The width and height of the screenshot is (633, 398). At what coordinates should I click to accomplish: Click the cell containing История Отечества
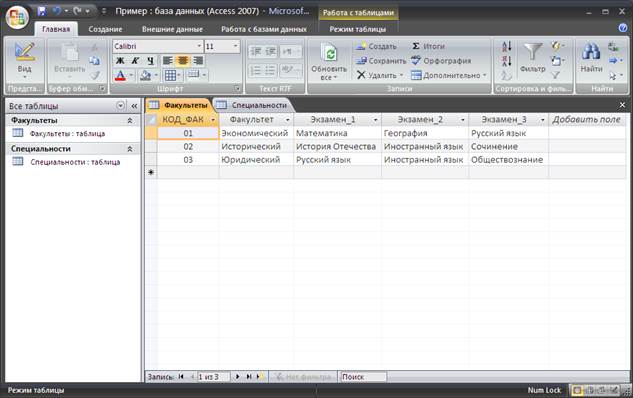coord(337,146)
